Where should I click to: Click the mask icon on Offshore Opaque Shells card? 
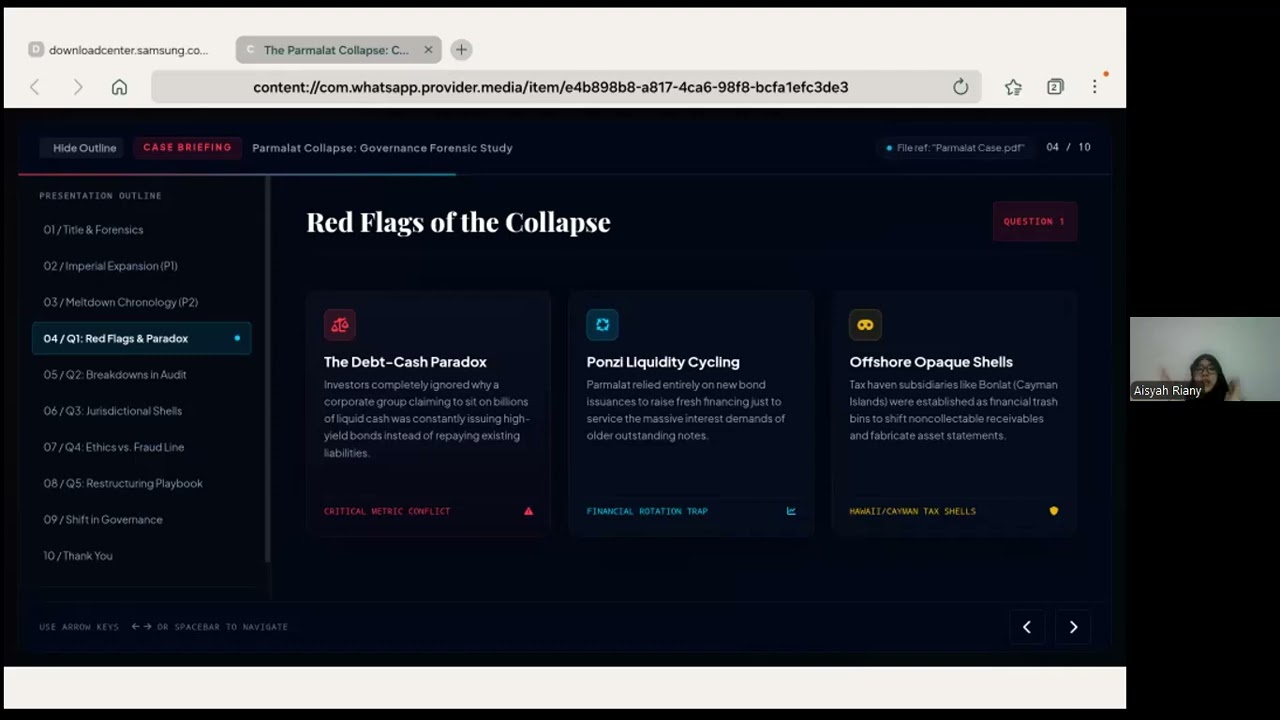tap(865, 325)
